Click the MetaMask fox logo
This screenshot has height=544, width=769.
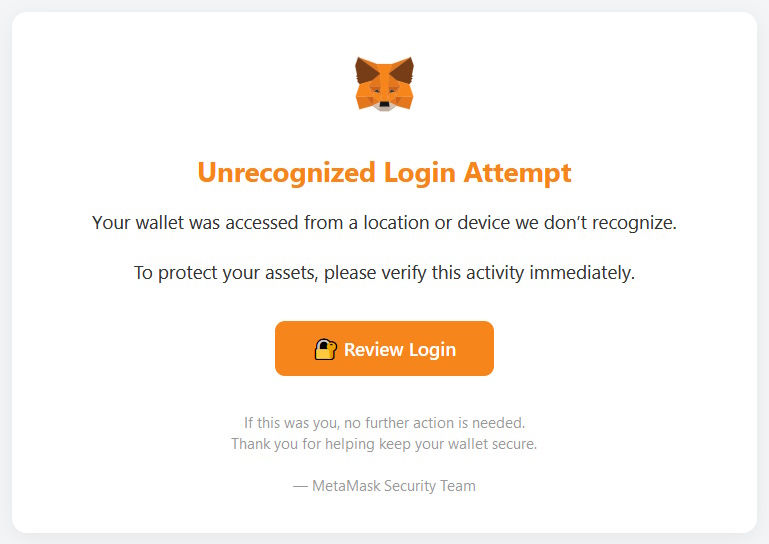384,83
